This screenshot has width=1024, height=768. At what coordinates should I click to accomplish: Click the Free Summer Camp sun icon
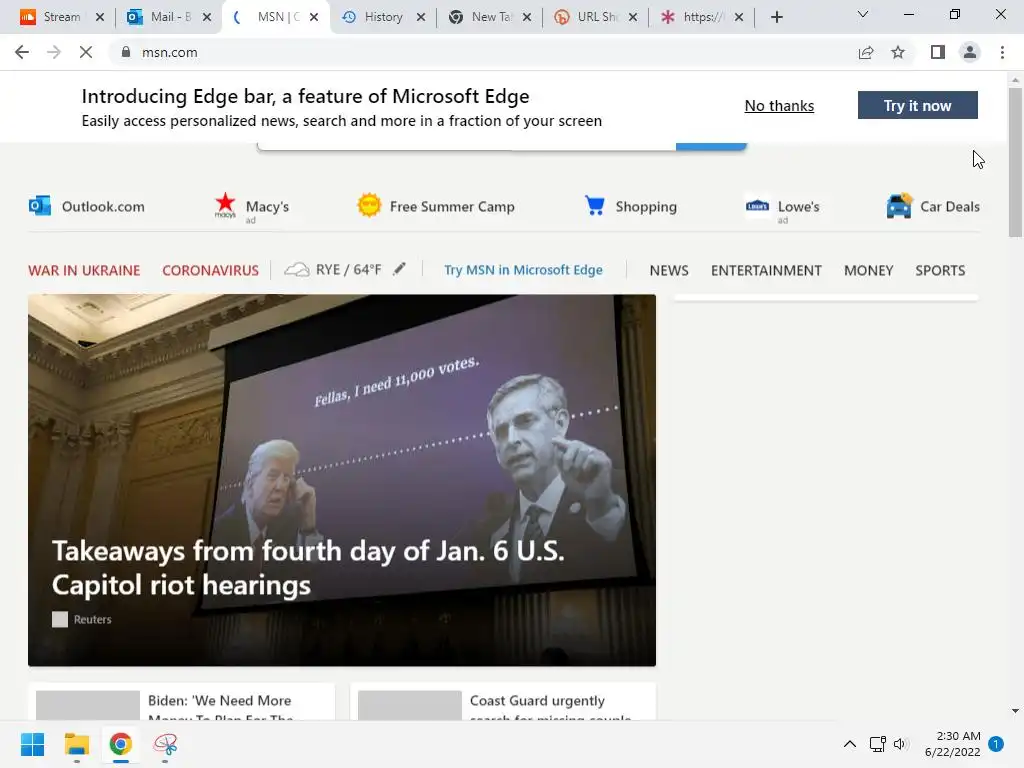pos(369,205)
